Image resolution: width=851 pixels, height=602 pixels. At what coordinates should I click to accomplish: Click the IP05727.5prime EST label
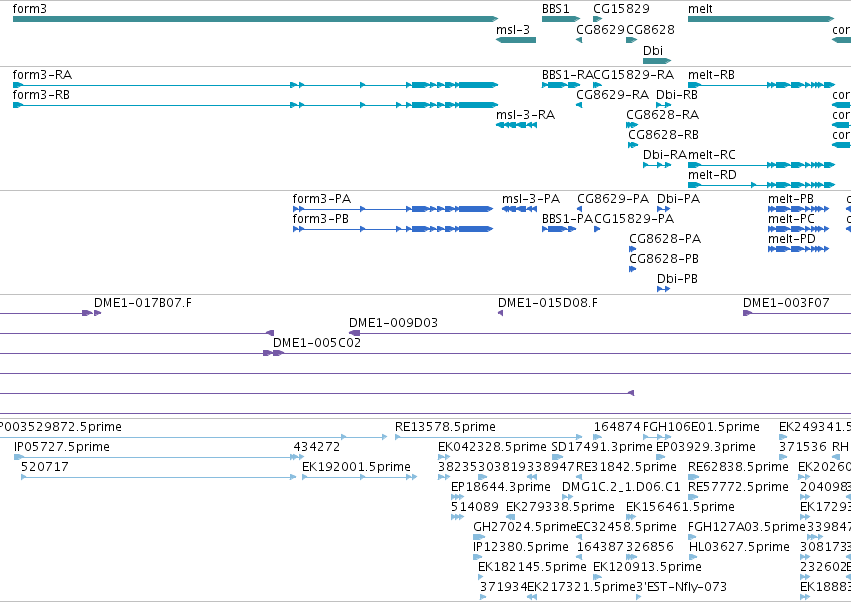pyautogui.click(x=62, y=447)
